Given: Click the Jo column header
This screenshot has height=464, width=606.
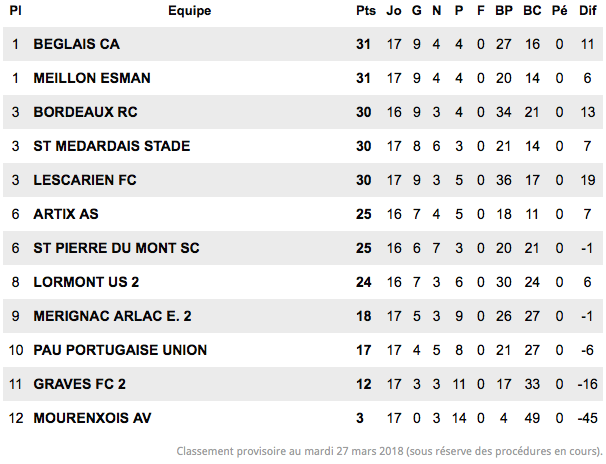Looking at the screenshot, I should click(394, 10).
